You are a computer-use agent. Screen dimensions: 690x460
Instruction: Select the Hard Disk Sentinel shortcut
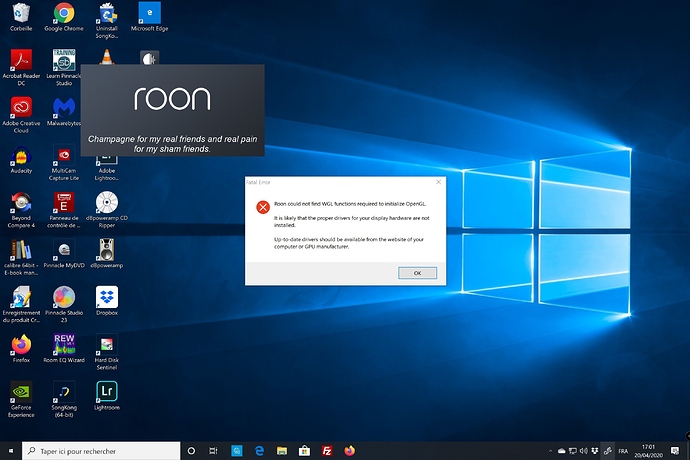107,352
